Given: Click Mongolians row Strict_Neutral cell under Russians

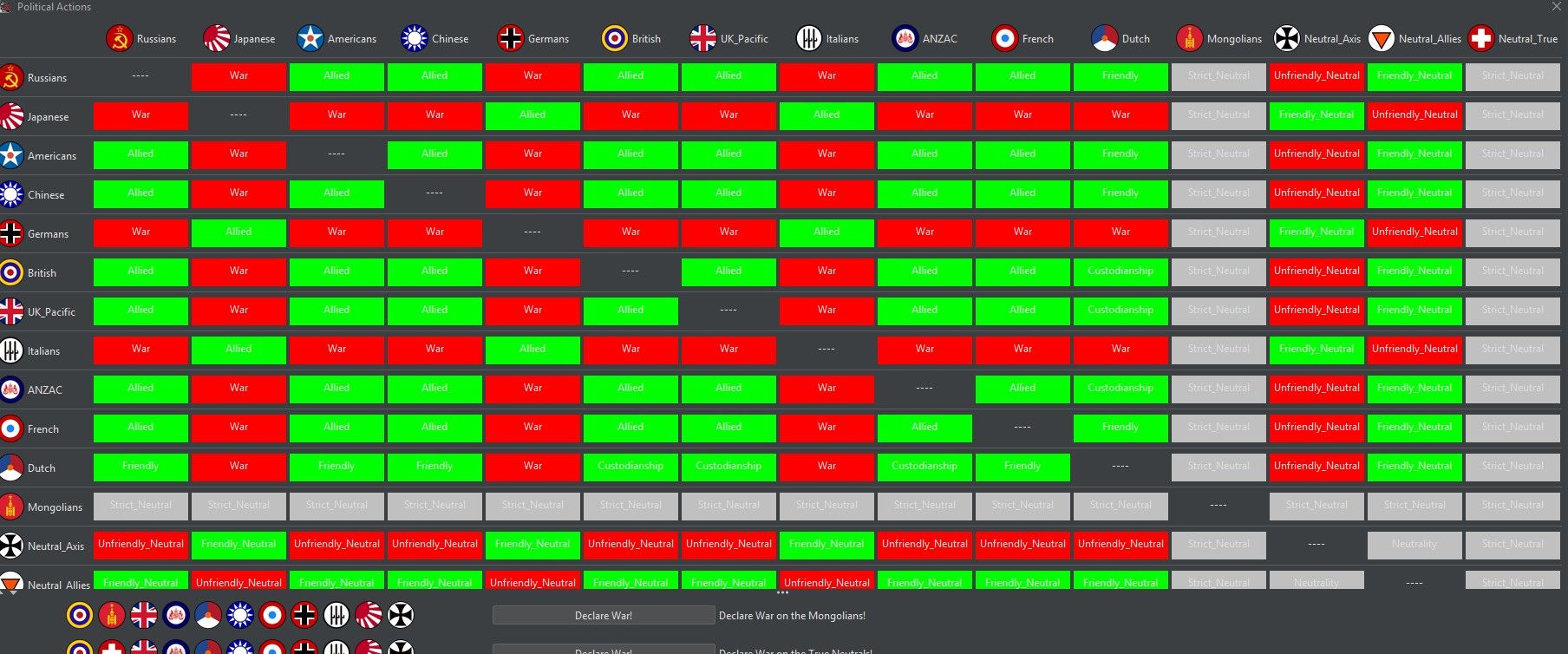Looking at the screenshot, I should (140, 506).
